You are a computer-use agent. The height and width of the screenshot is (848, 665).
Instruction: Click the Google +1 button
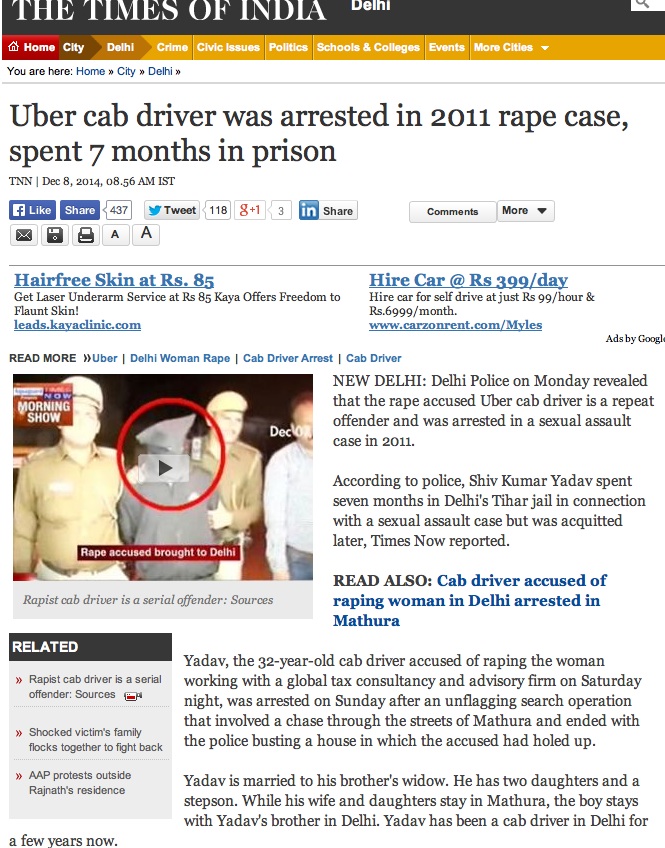click(250, 210)
